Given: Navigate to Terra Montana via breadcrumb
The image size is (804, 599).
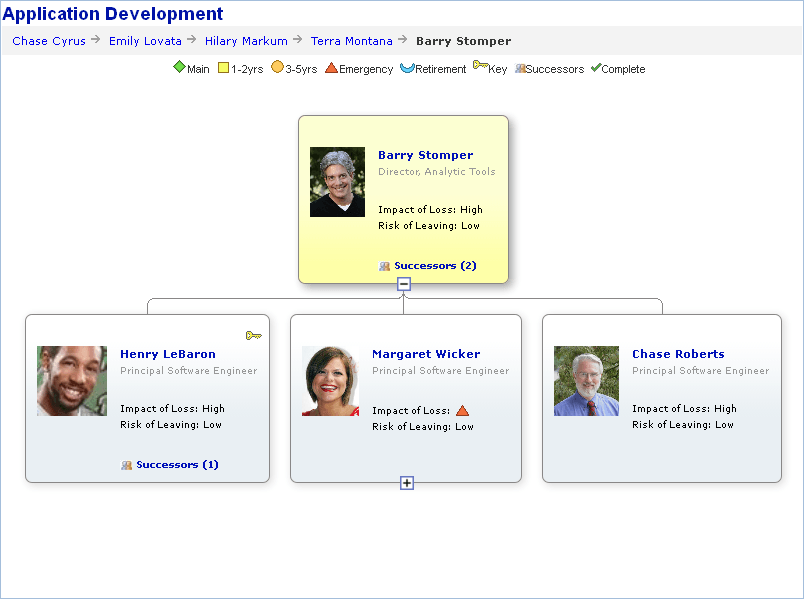Looking at the screenshot, I should (x=351, y=41).
